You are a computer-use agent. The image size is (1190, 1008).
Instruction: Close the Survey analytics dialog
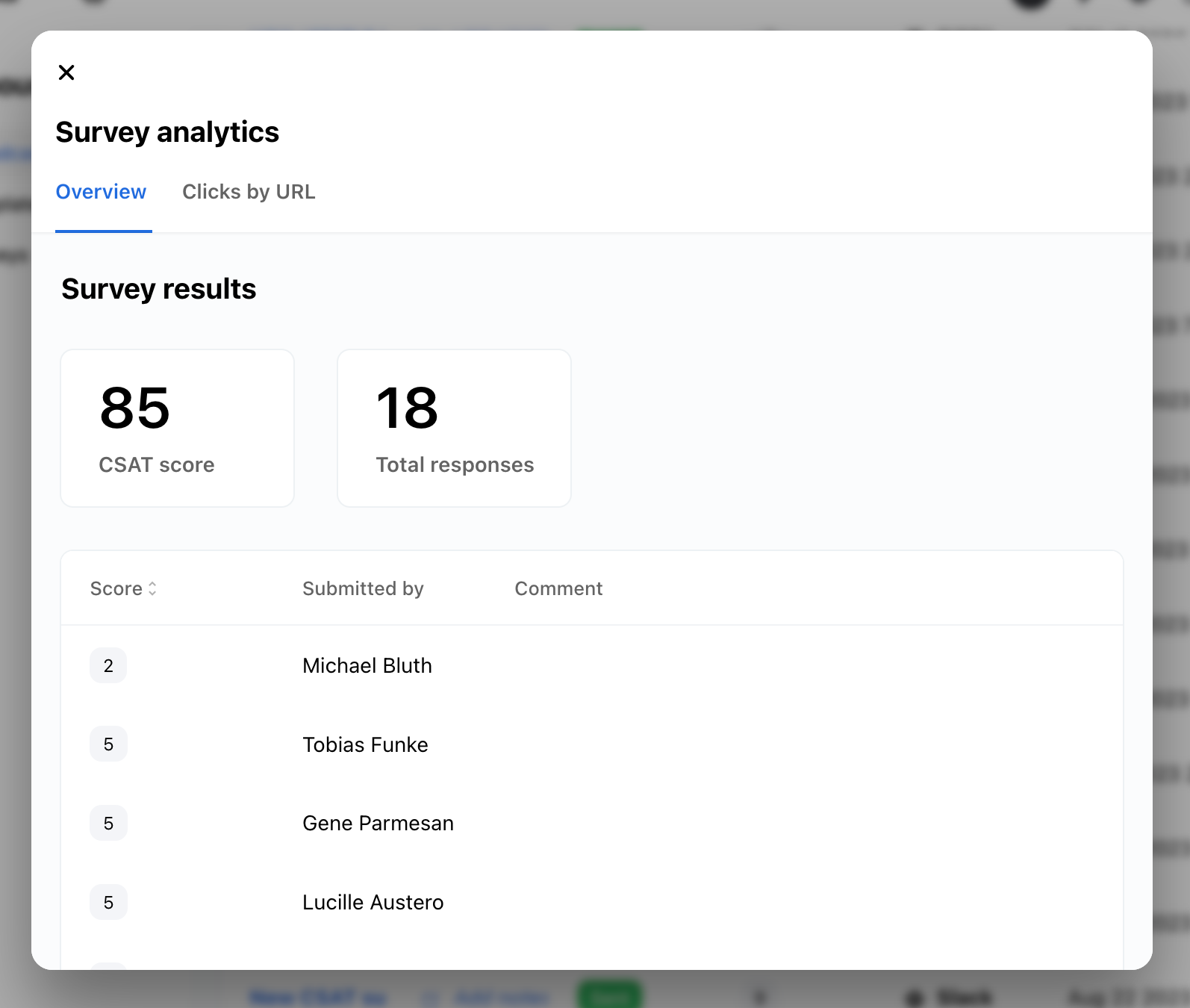point(66,72)
